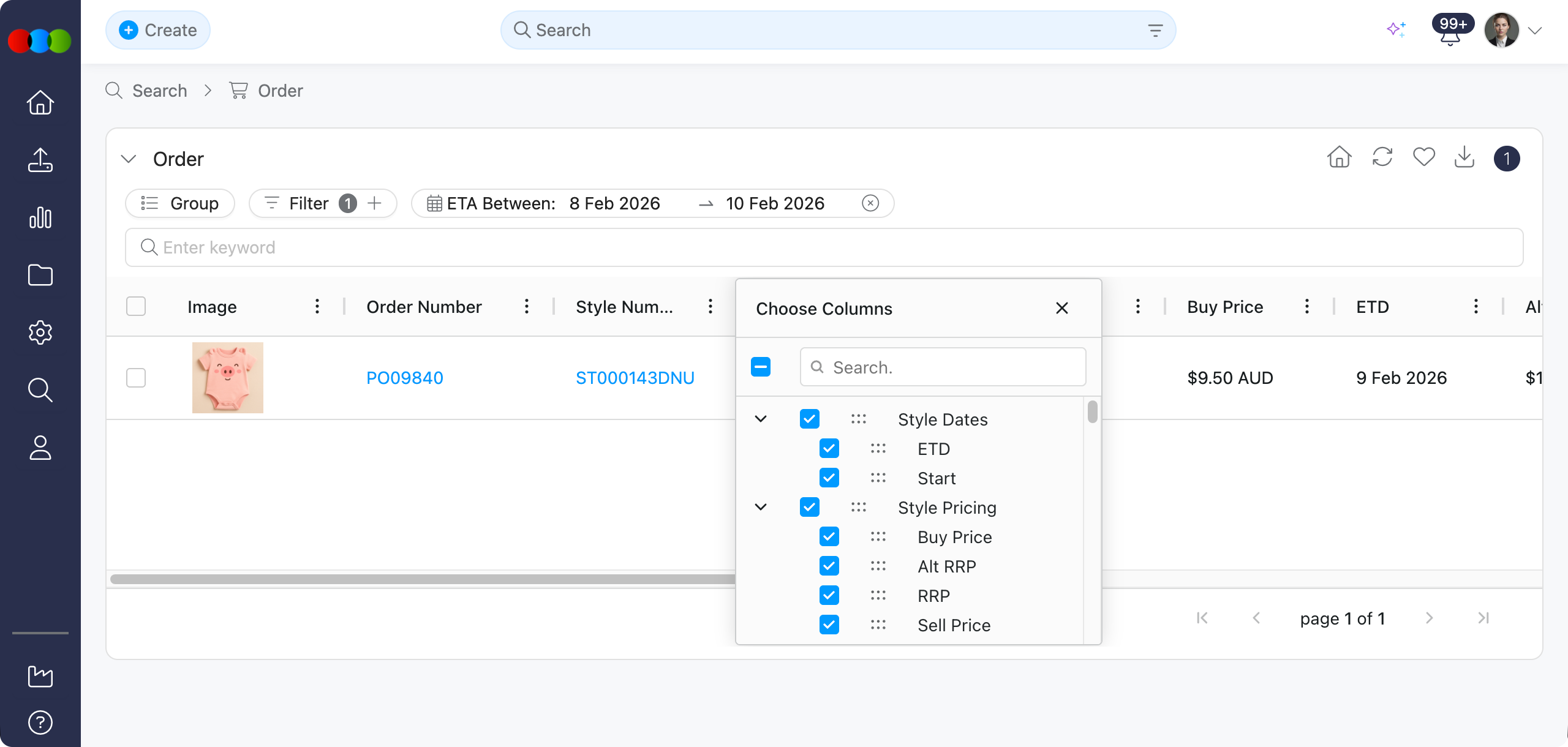Uncheck the ETD column checkbox

[x=829, y=449]
